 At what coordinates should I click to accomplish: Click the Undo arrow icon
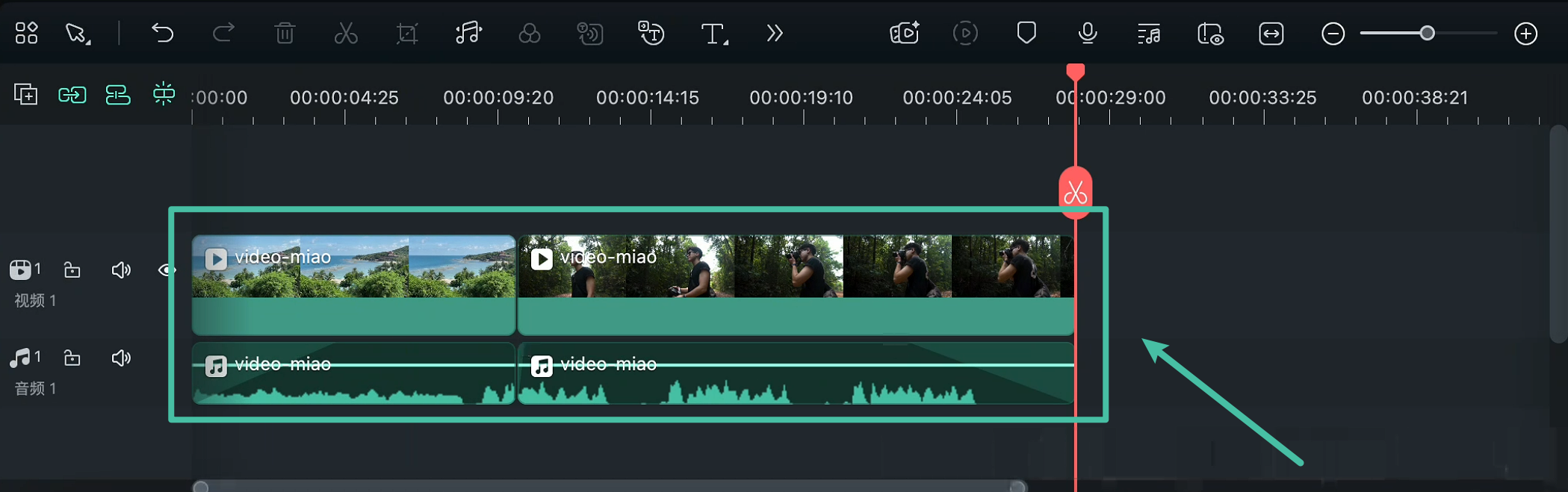click(162, 34)
